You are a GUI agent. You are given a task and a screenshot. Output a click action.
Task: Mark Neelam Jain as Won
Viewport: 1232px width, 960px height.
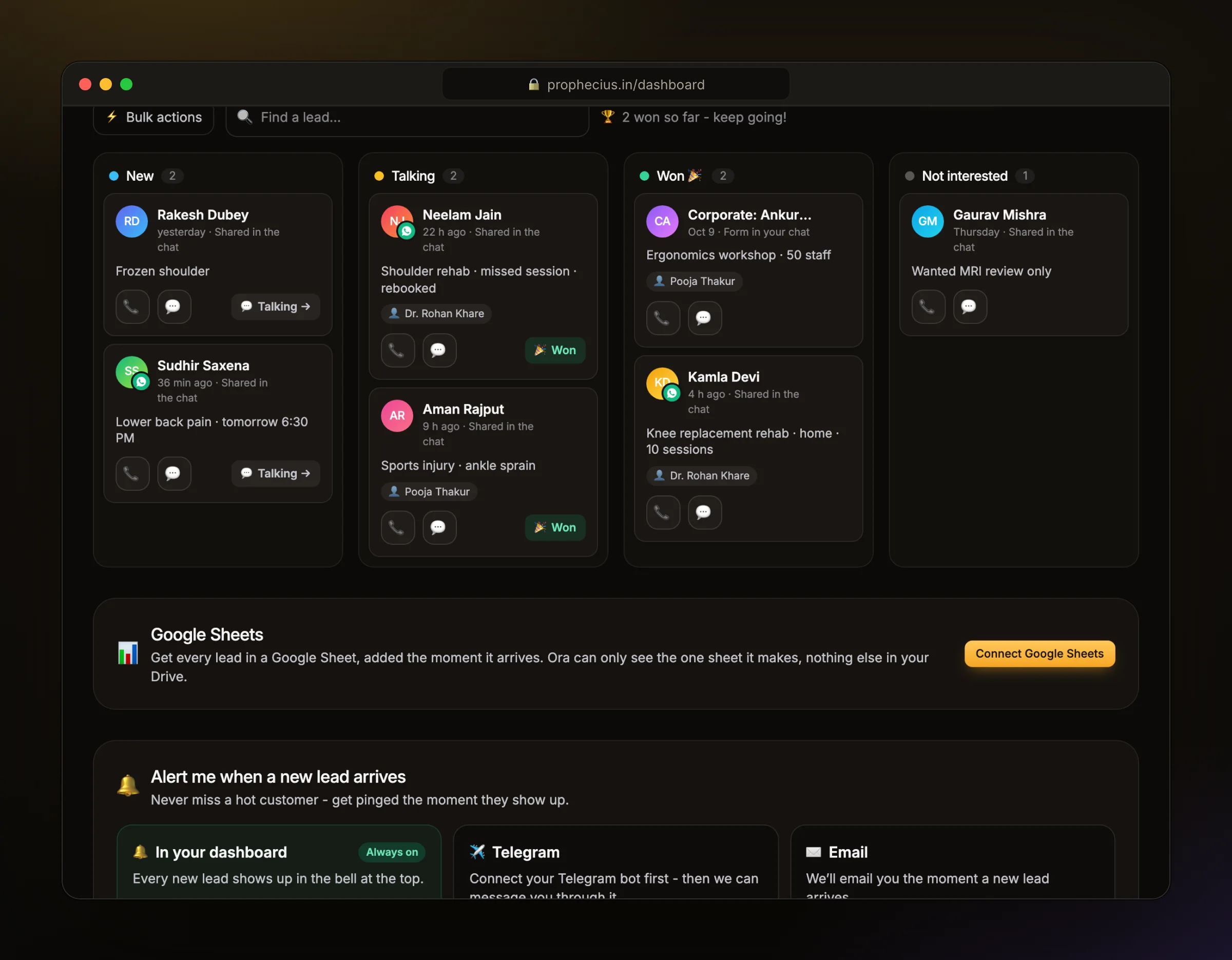555,350
